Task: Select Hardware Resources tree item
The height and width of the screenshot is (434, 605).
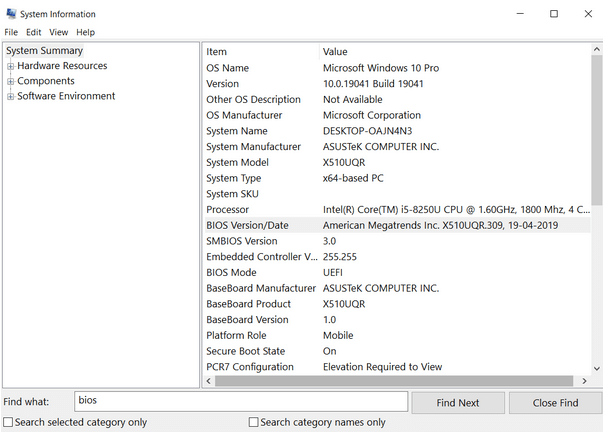Action: click(62, 66)
